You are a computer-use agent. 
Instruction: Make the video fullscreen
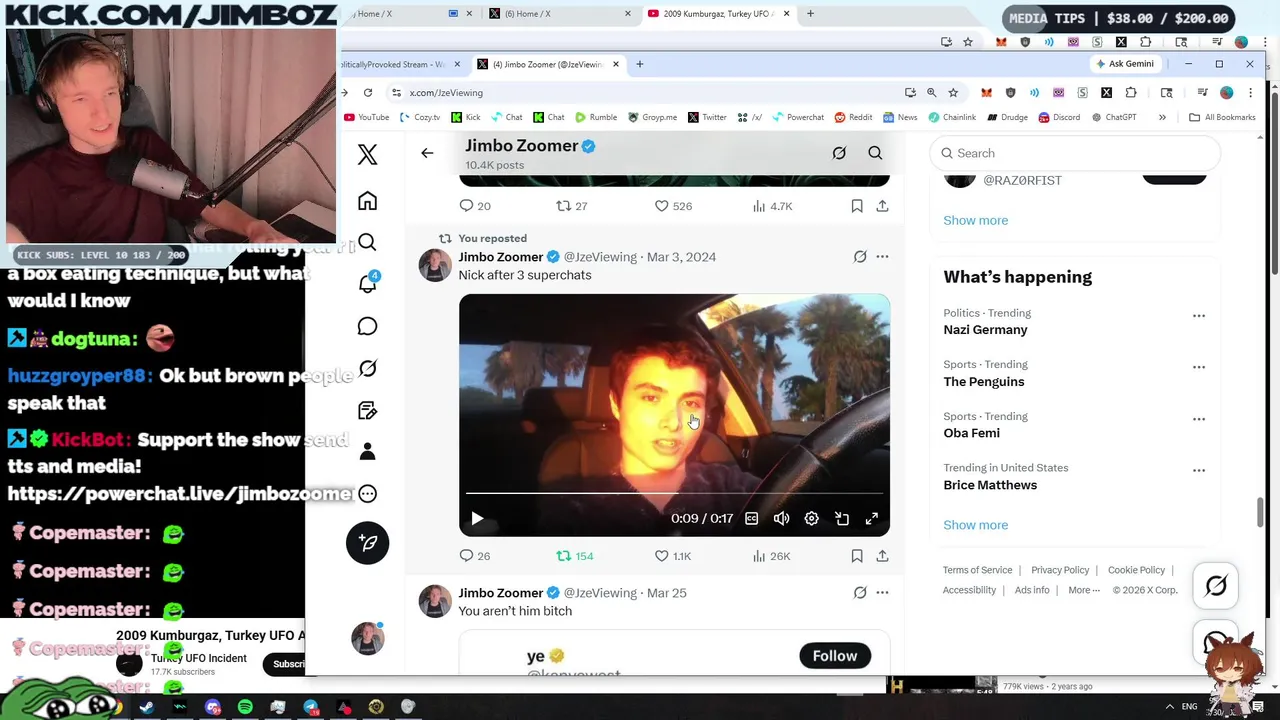click(x=872, y=519)
